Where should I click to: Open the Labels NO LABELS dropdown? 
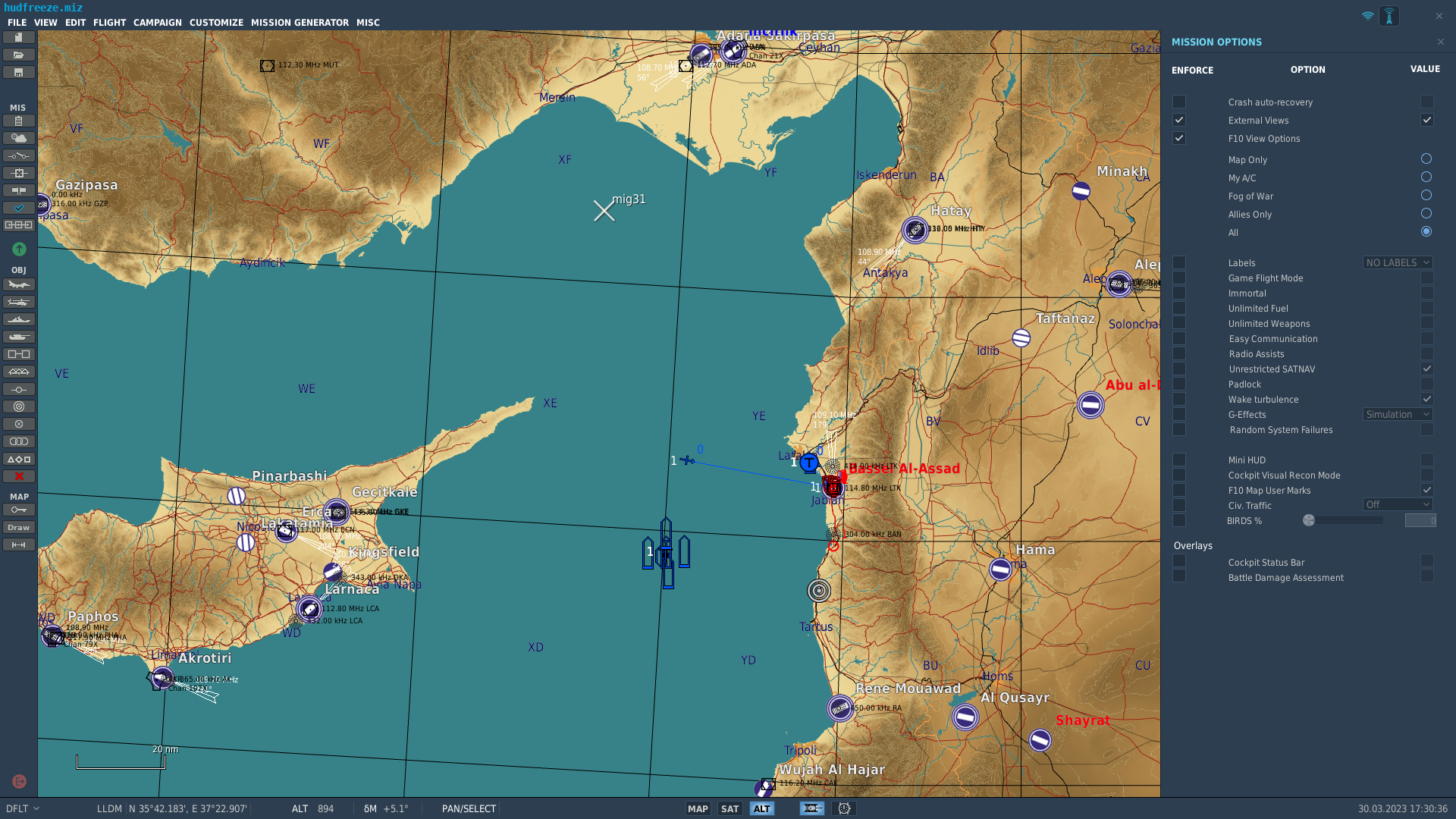1398,262
